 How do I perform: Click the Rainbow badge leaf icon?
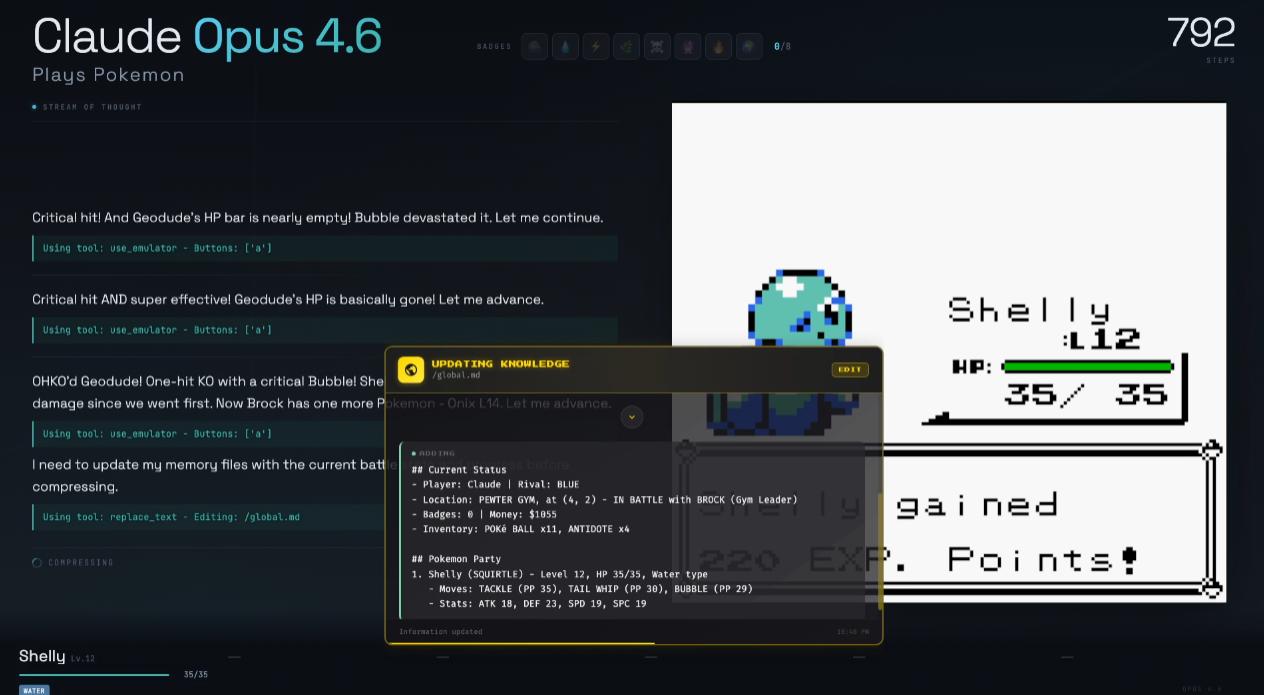point(627,46)
